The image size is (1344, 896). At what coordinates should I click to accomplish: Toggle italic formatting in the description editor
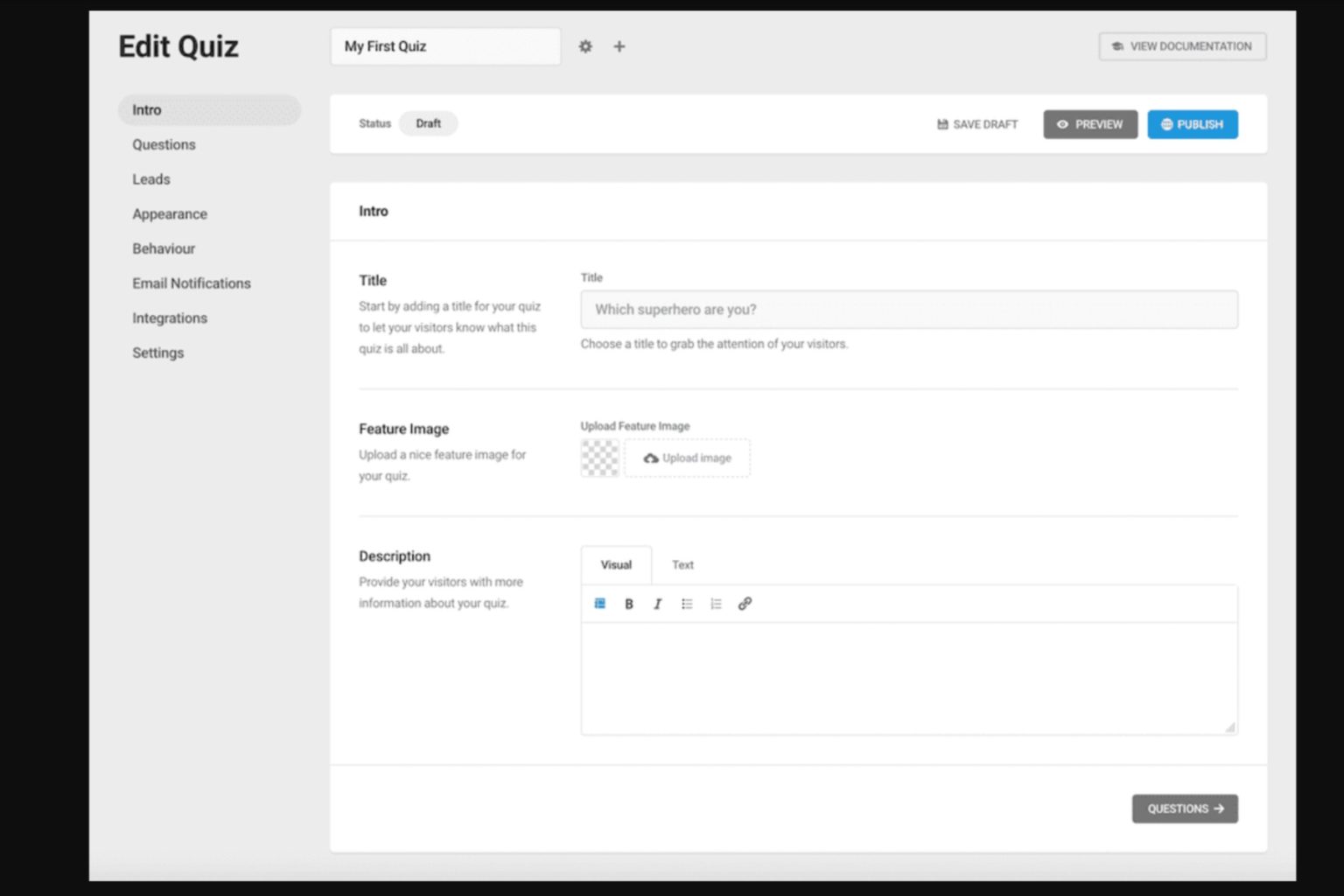(x=657, y=604)
